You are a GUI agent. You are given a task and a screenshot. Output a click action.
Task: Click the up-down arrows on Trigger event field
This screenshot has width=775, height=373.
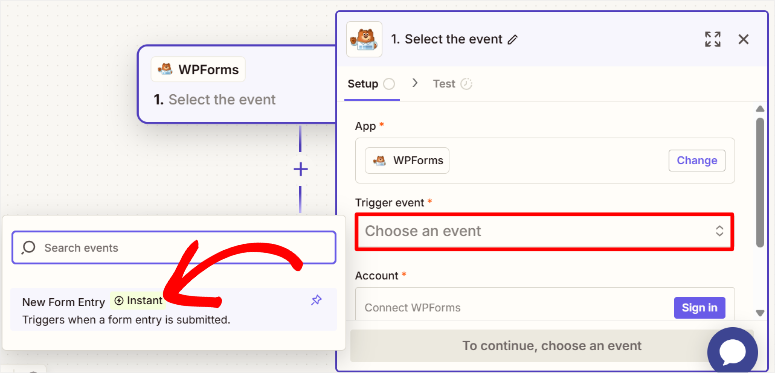(x=719, y=231)
